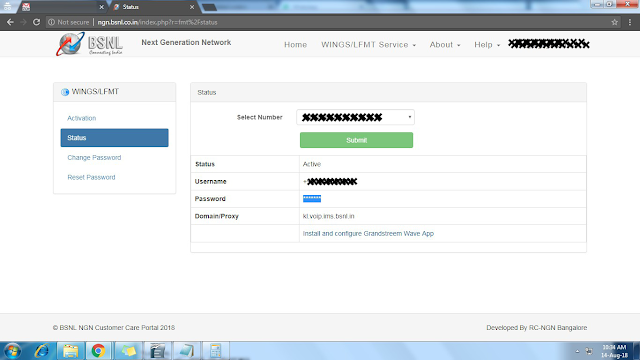This screenshot has height=360, width=640.
Task: Open File Explorer folder in taskbar
Action: click(70, 351)
